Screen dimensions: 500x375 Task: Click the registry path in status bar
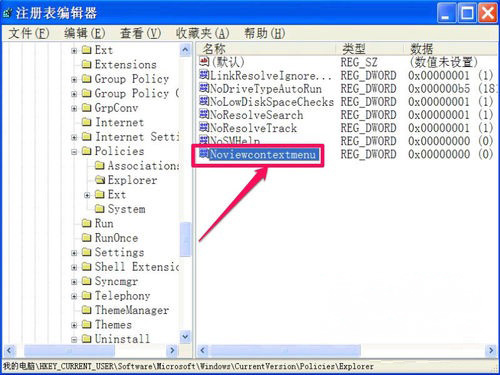point(188,366)
